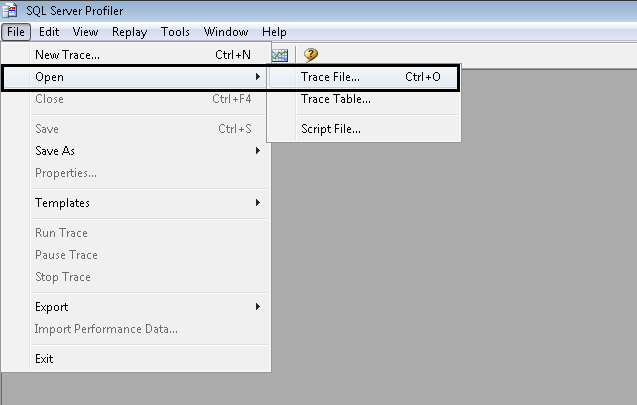This screenshot has width=637, height=405.
Task: Open the Window menu
Action: pos(226,32)
